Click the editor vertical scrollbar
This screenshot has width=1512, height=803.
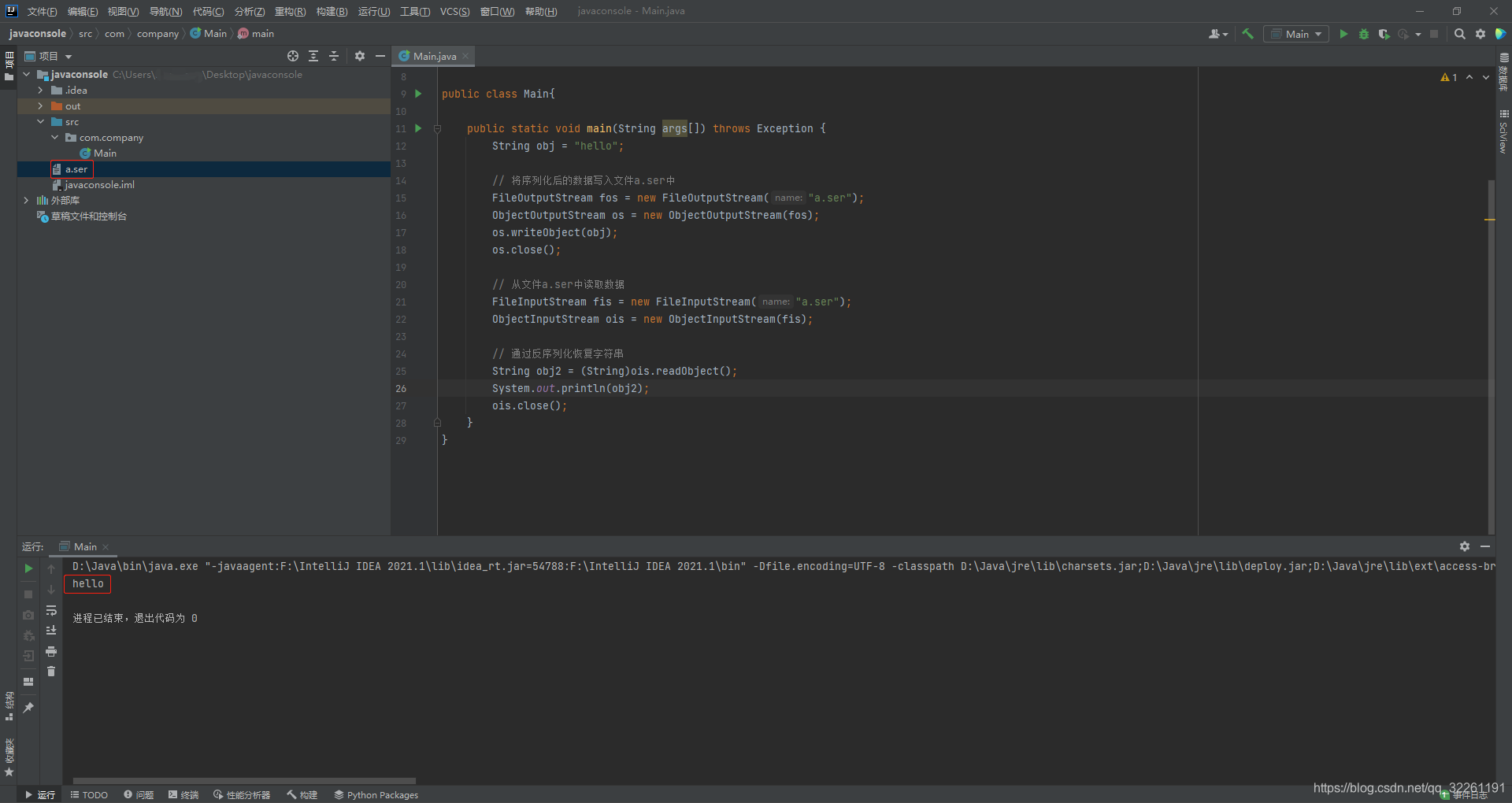point(1491,357)
